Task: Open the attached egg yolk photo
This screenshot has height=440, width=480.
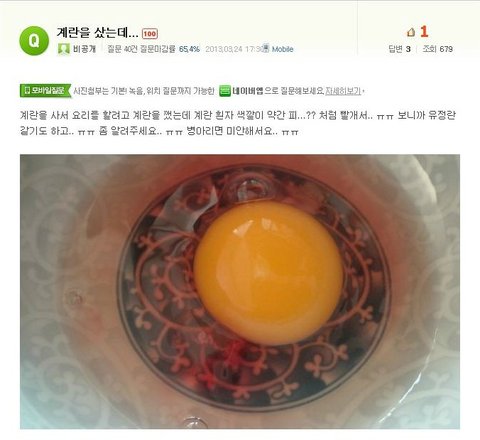Action: click(240, 291)
